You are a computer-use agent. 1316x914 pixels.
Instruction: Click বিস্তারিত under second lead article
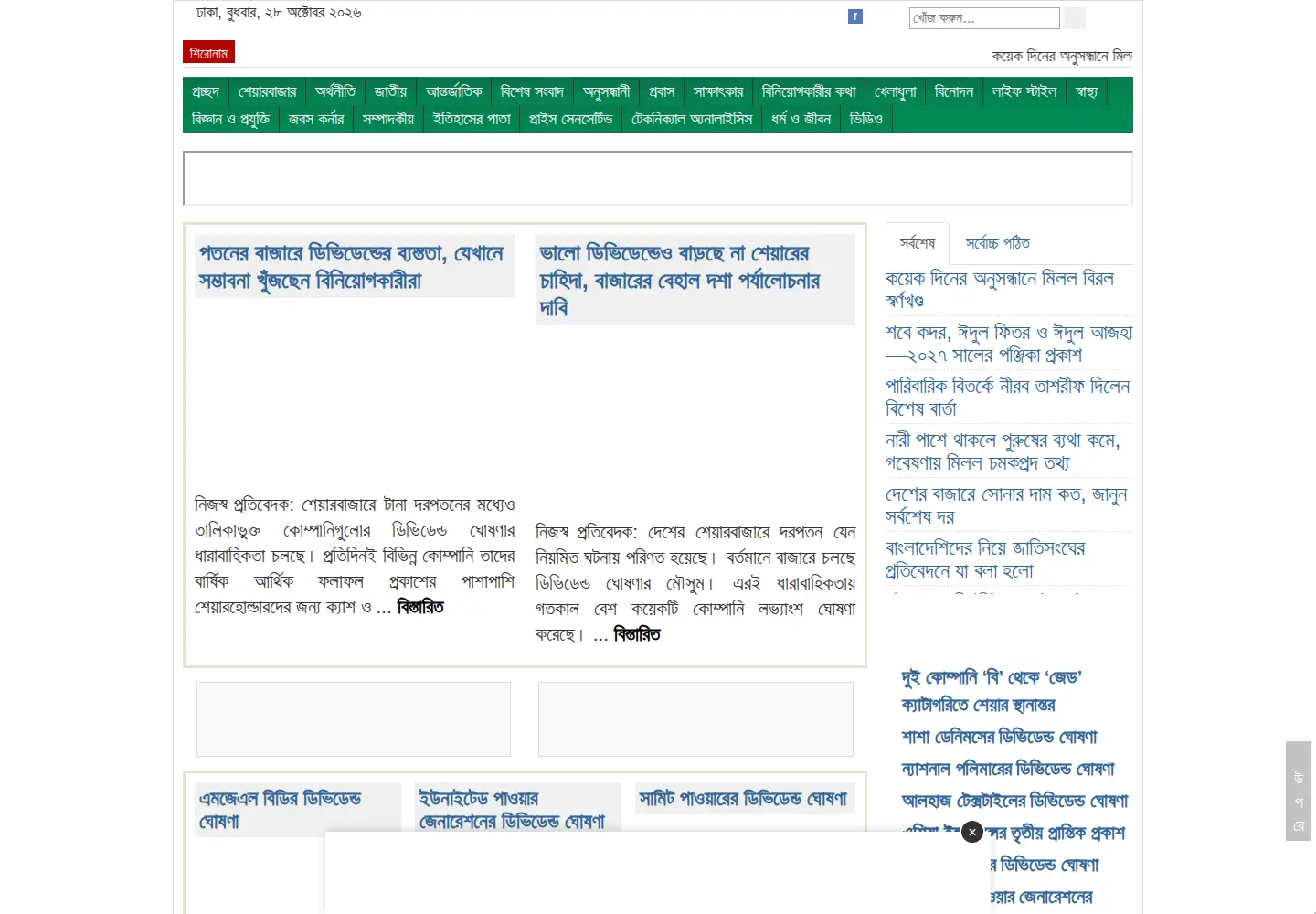click(x=637, y=634)
